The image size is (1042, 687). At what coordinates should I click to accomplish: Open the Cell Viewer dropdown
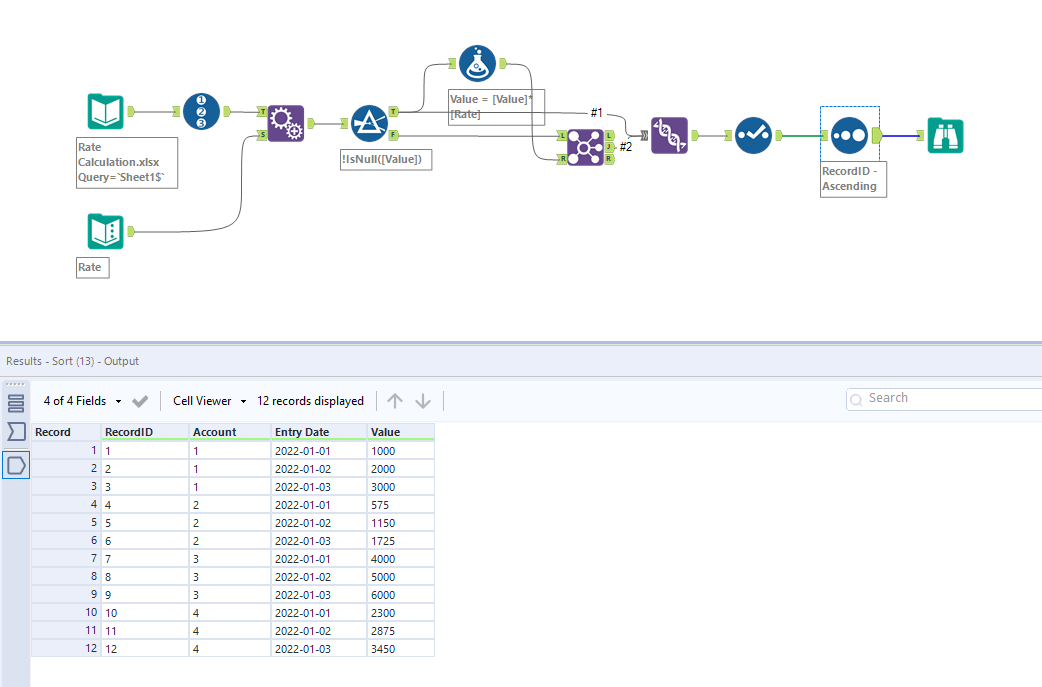pyautogui.click(x=205, y=400)
